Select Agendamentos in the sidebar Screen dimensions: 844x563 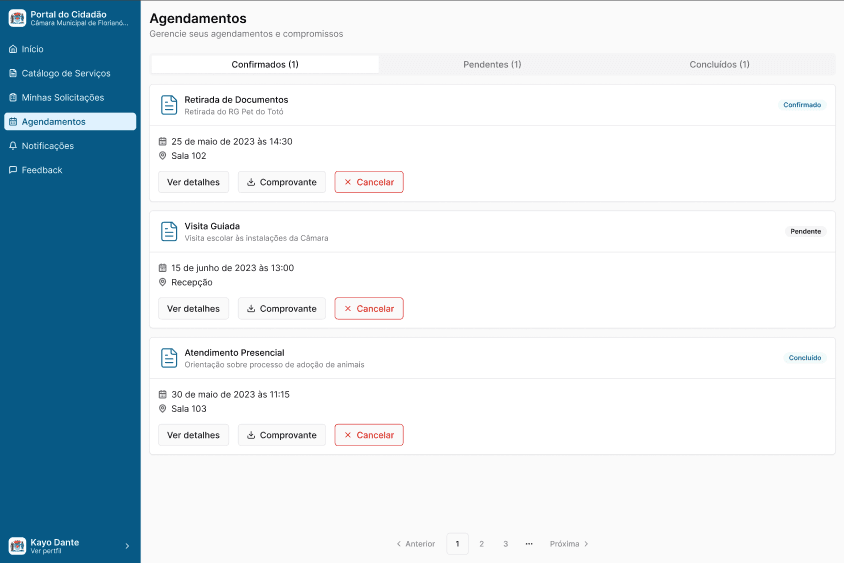pos(70,122)
